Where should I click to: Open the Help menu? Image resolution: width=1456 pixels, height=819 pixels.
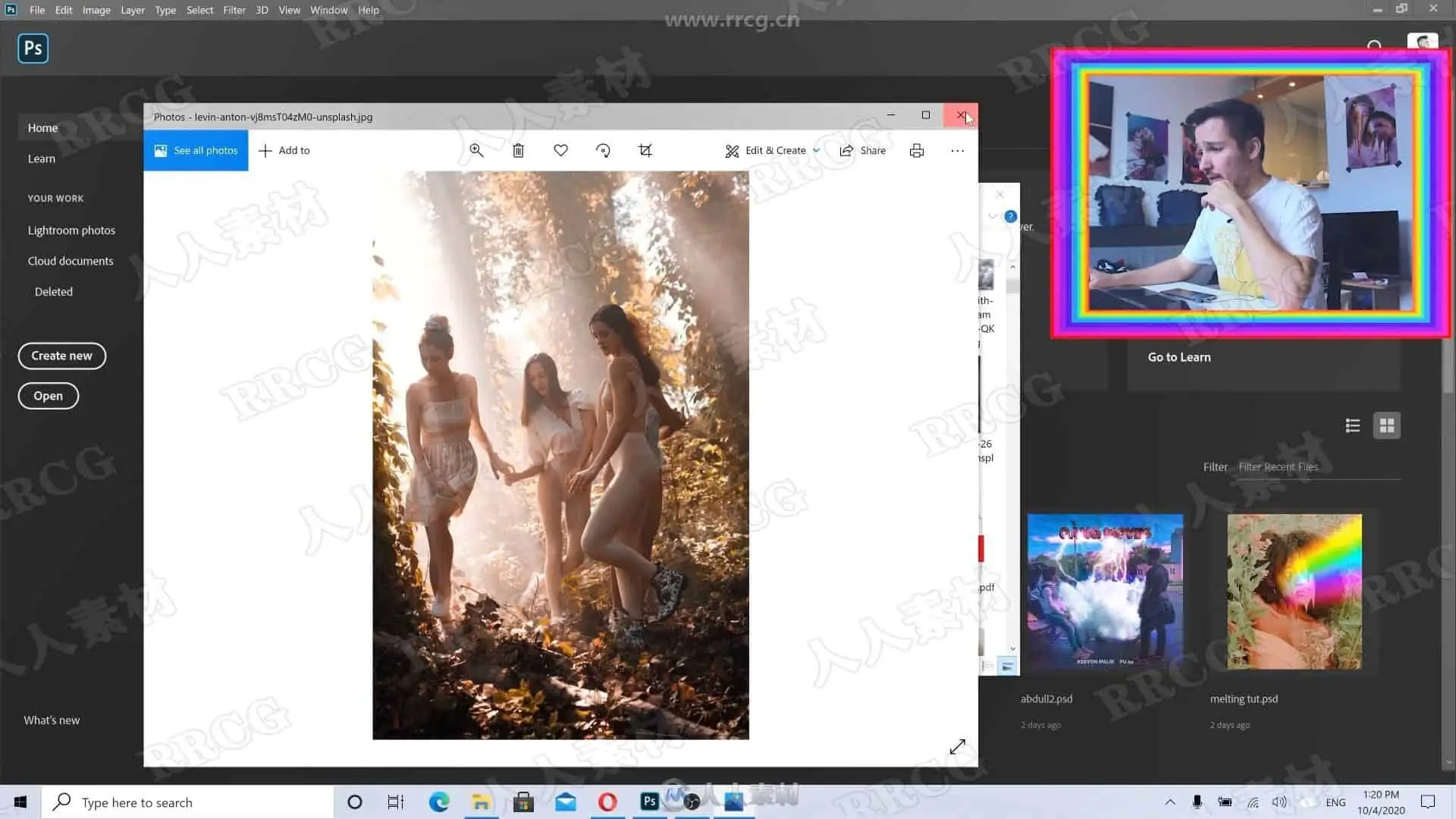(369, 10)
